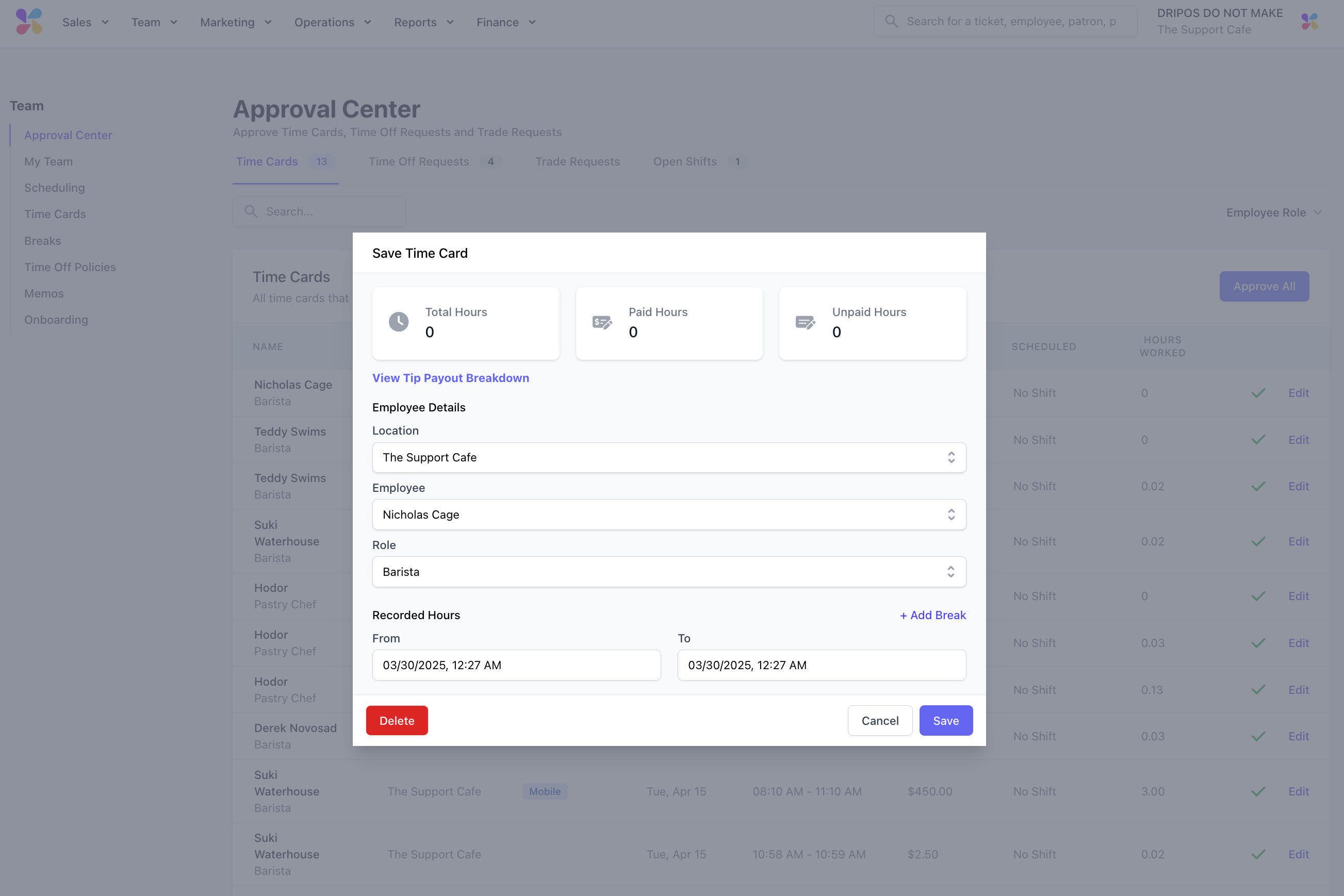
Task: Click approve checkmark for Suki Waterhouse $450.00 row
Action: click(x=1258, y=791)
